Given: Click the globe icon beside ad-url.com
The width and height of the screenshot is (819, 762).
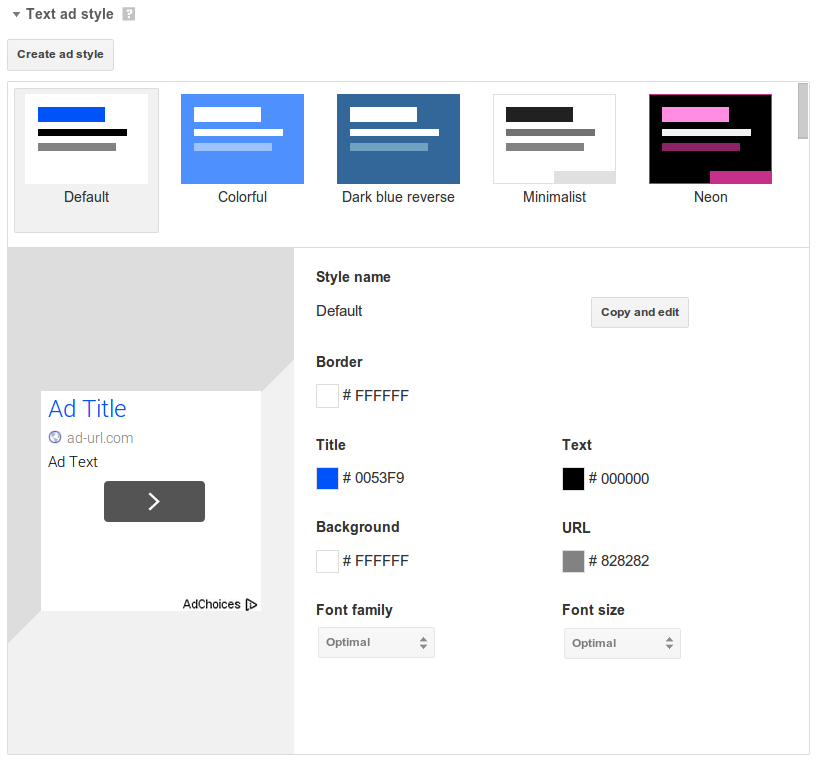Looking at the screenshot, I should point(55,438).
